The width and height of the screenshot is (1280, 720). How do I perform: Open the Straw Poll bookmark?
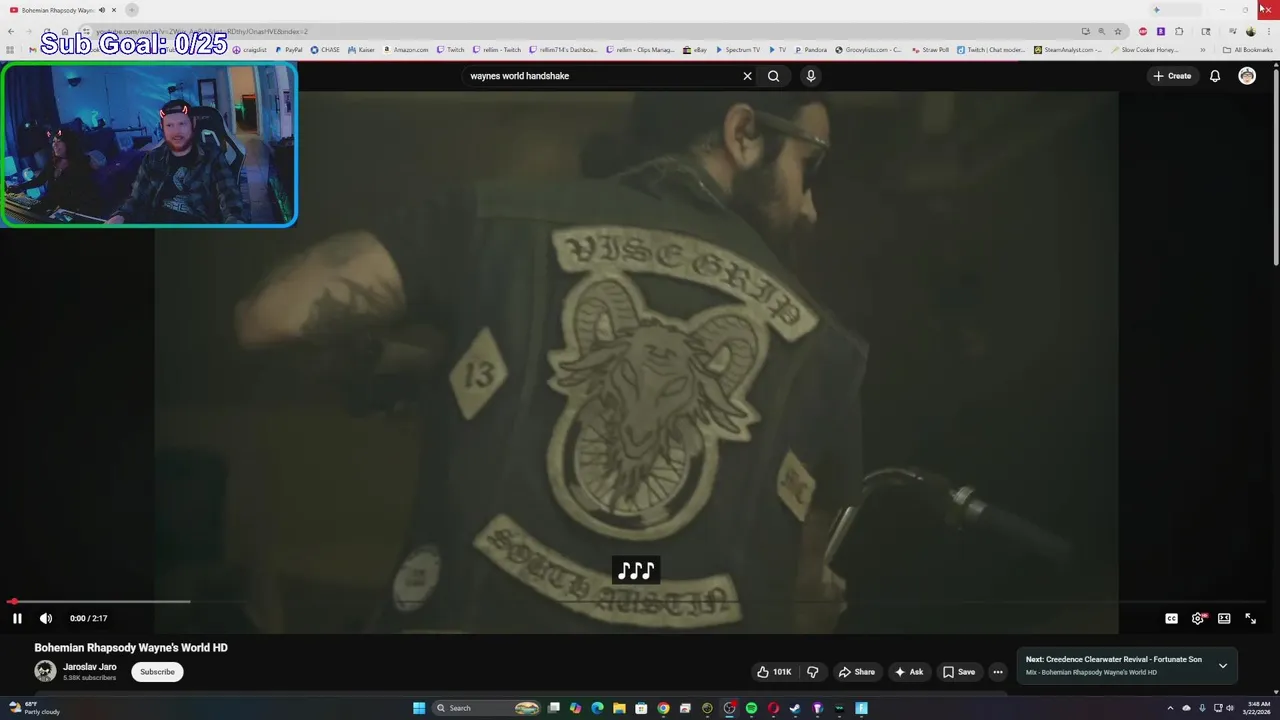coord(930,49)
